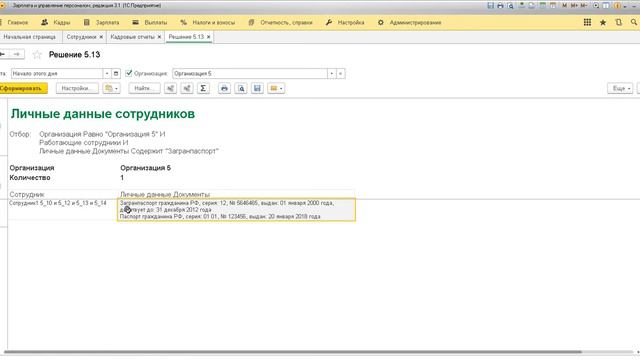The height and width of the screenshot is (360, 640).
Task: Add report to favorites with the star
Action: click(x=37, y=55)
